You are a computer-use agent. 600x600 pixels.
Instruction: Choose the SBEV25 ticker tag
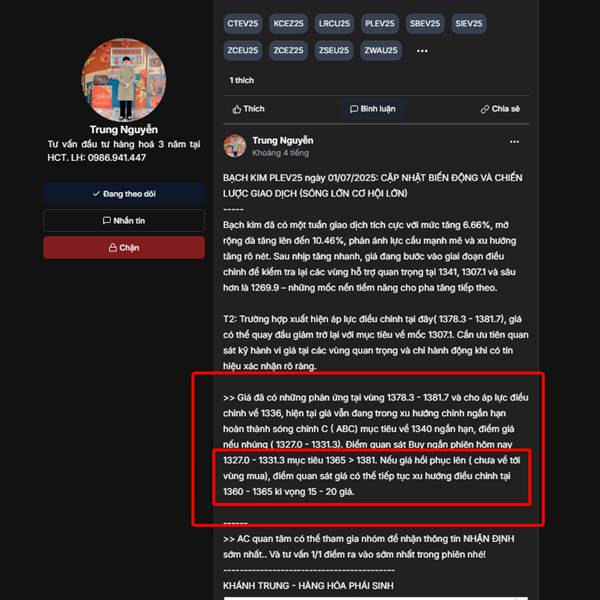(x=425, y=24)
